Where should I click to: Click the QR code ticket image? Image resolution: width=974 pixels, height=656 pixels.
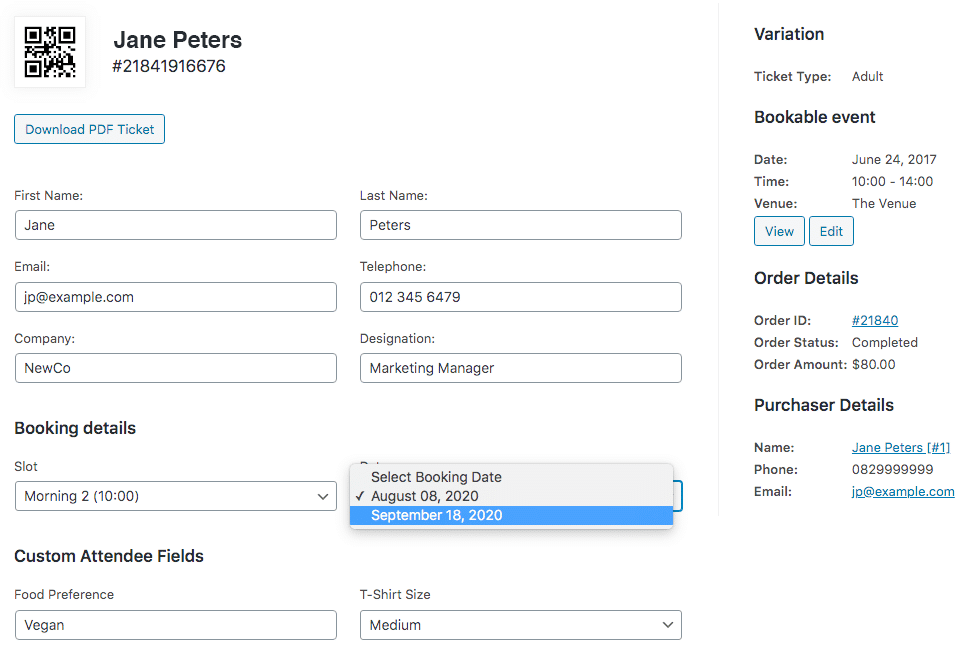50,52
